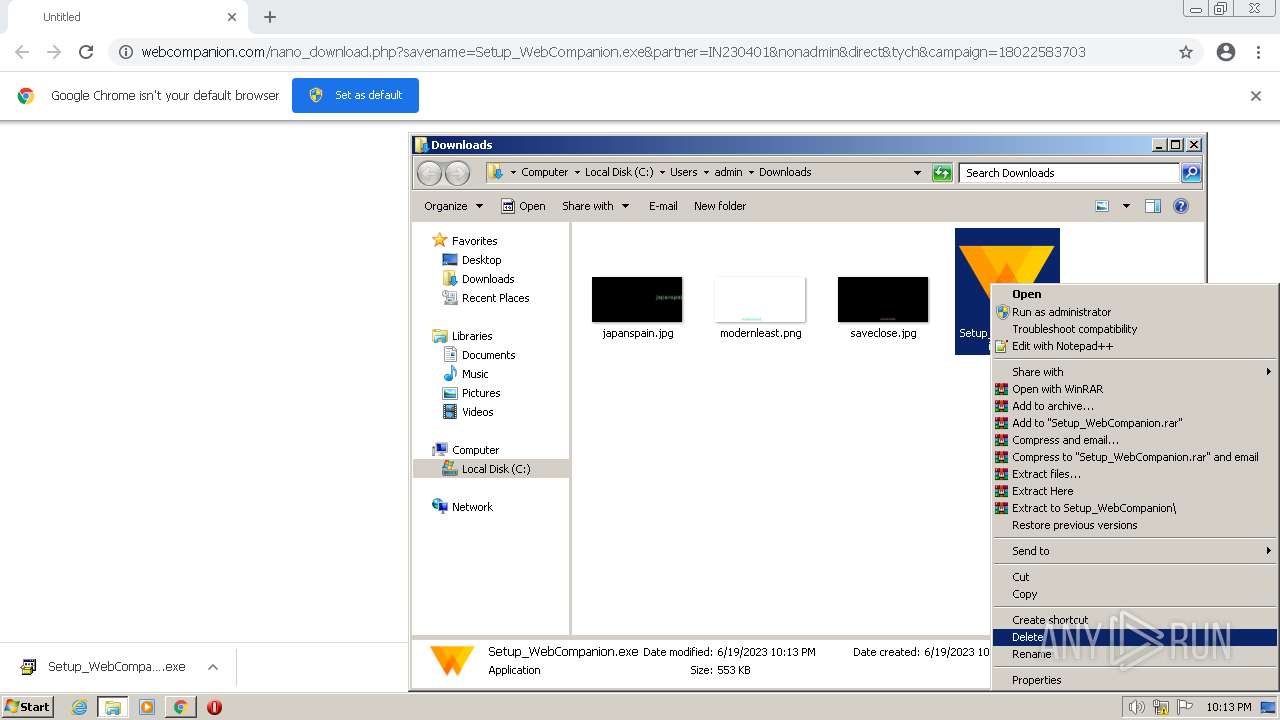Choose Properties in context menu
1280x720 pixels.
pos(1135,680)
